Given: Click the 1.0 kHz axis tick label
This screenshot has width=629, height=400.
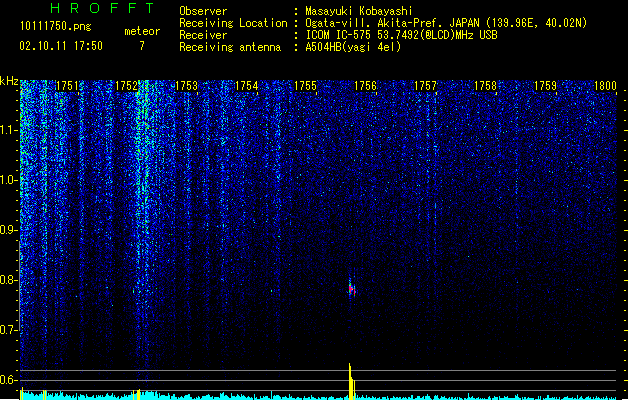Looking at the screenshot, I should 8,180.
